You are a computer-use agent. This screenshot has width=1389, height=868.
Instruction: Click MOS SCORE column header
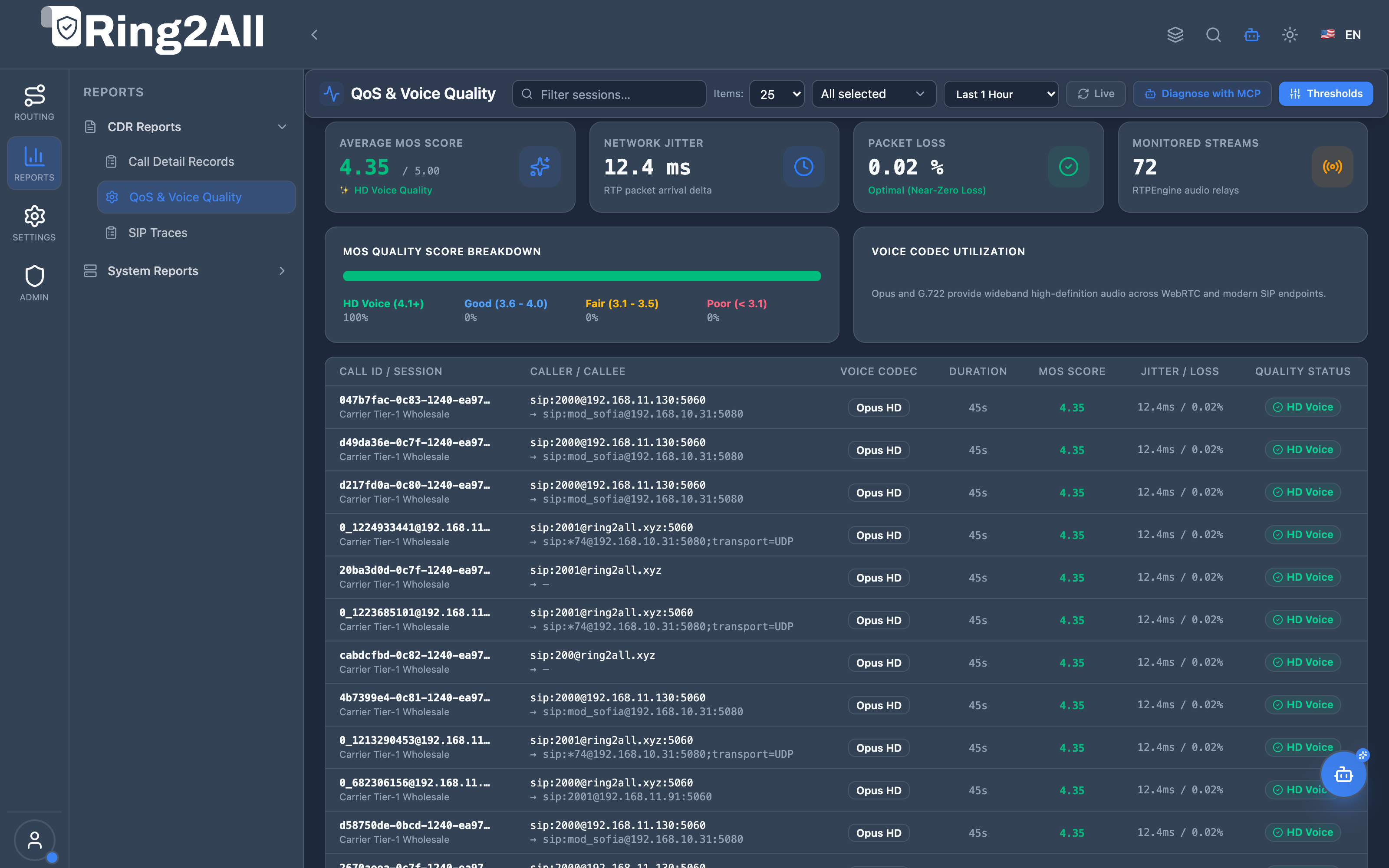pos(1072,372)
